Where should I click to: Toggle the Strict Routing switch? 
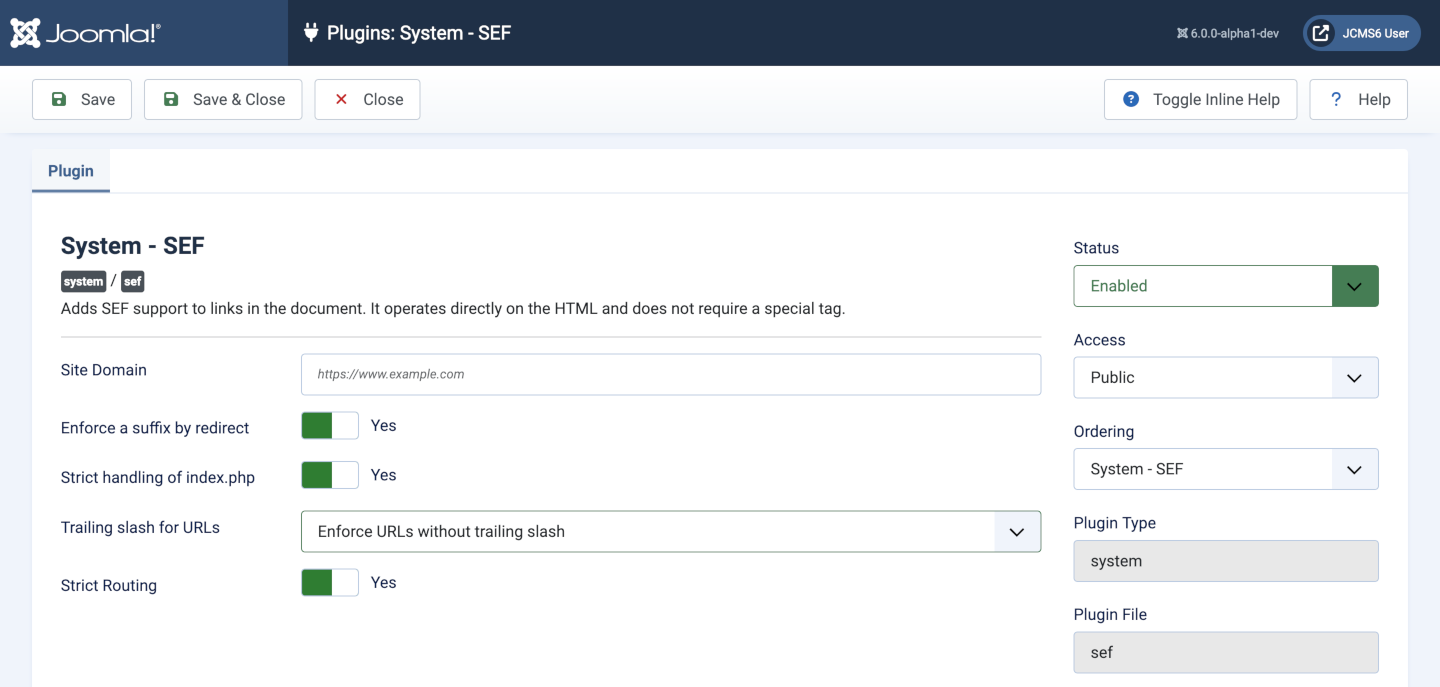330,583
